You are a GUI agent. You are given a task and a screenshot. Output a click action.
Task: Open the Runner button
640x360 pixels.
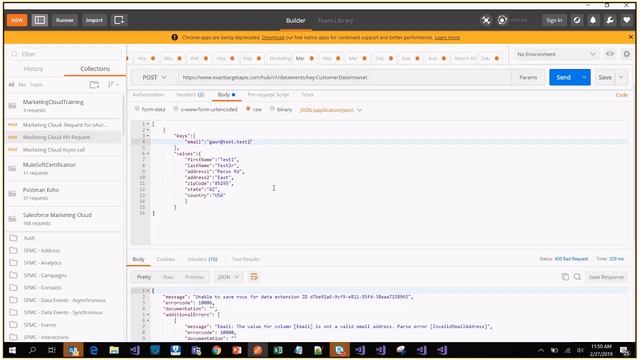coord(65,20)
